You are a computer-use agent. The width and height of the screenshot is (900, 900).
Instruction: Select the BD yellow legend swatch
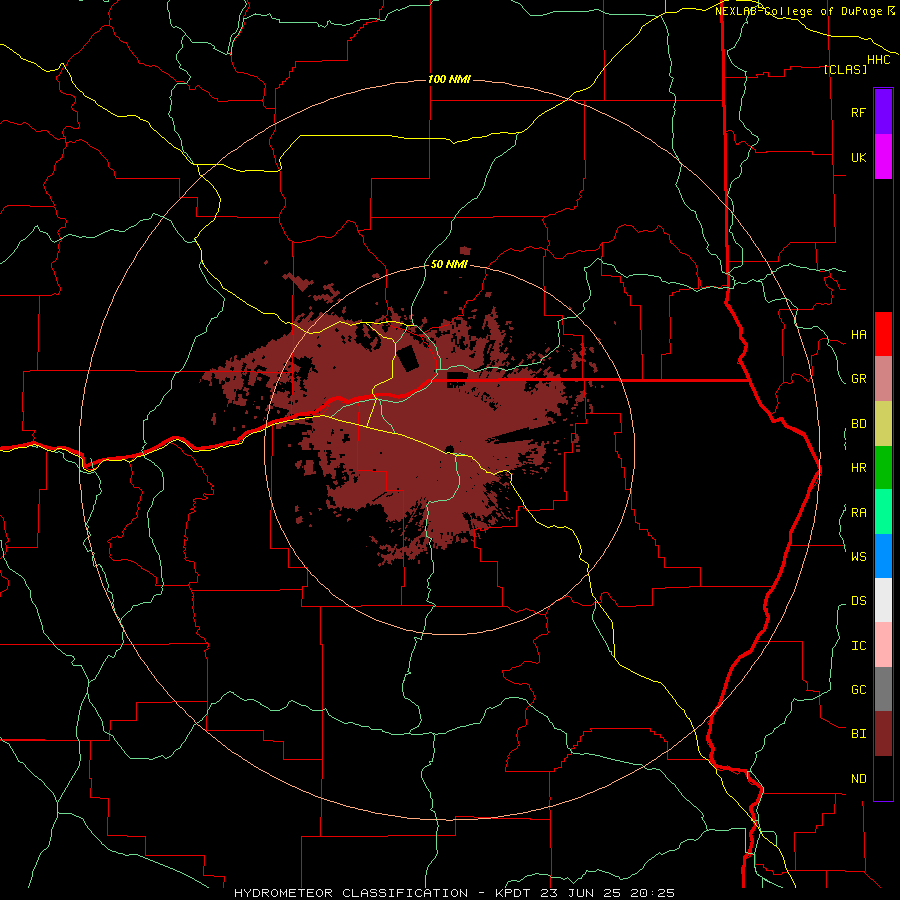pyautogui.click(x=883, y=424)
